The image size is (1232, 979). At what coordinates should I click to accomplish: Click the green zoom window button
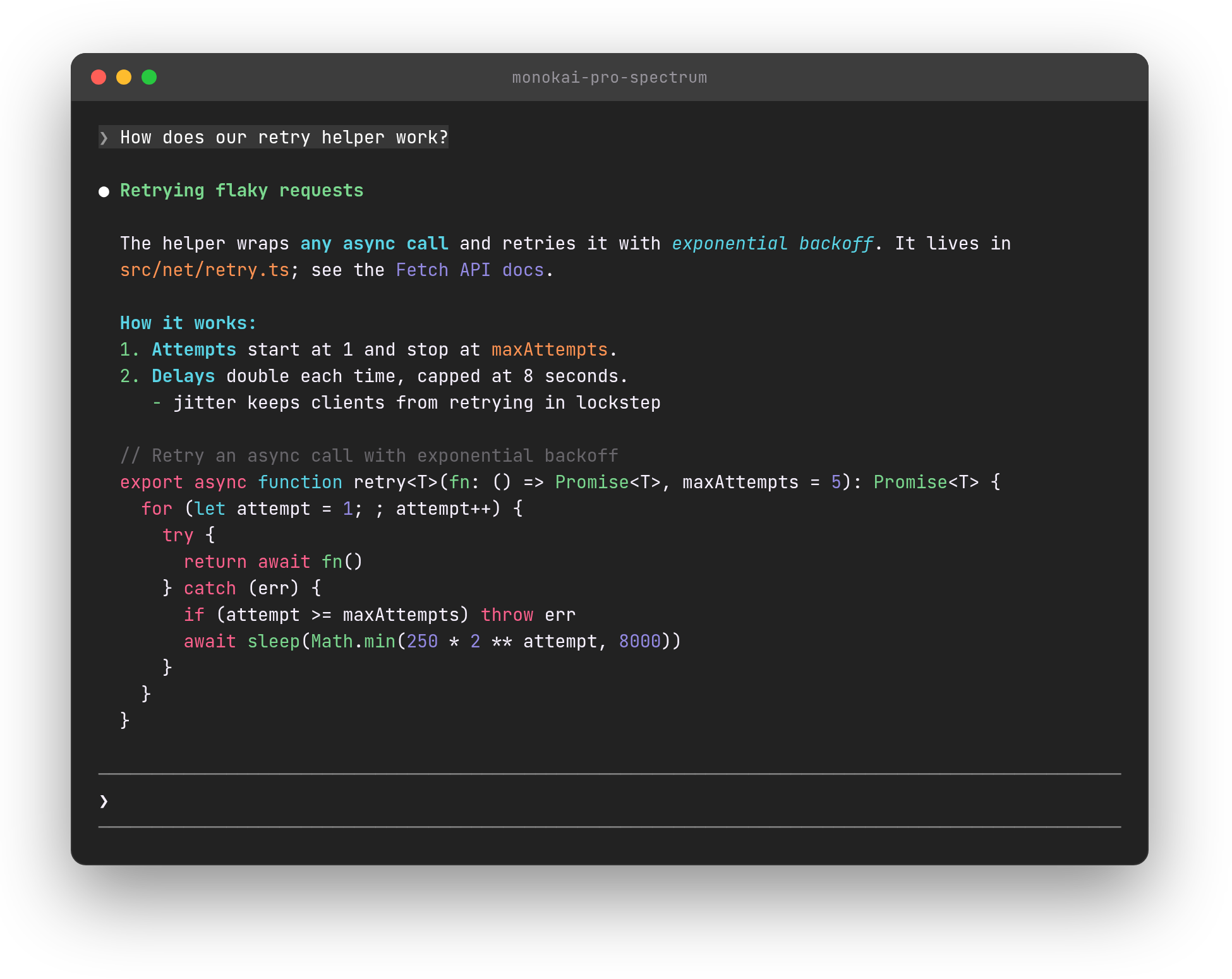(x=149, y=77)
